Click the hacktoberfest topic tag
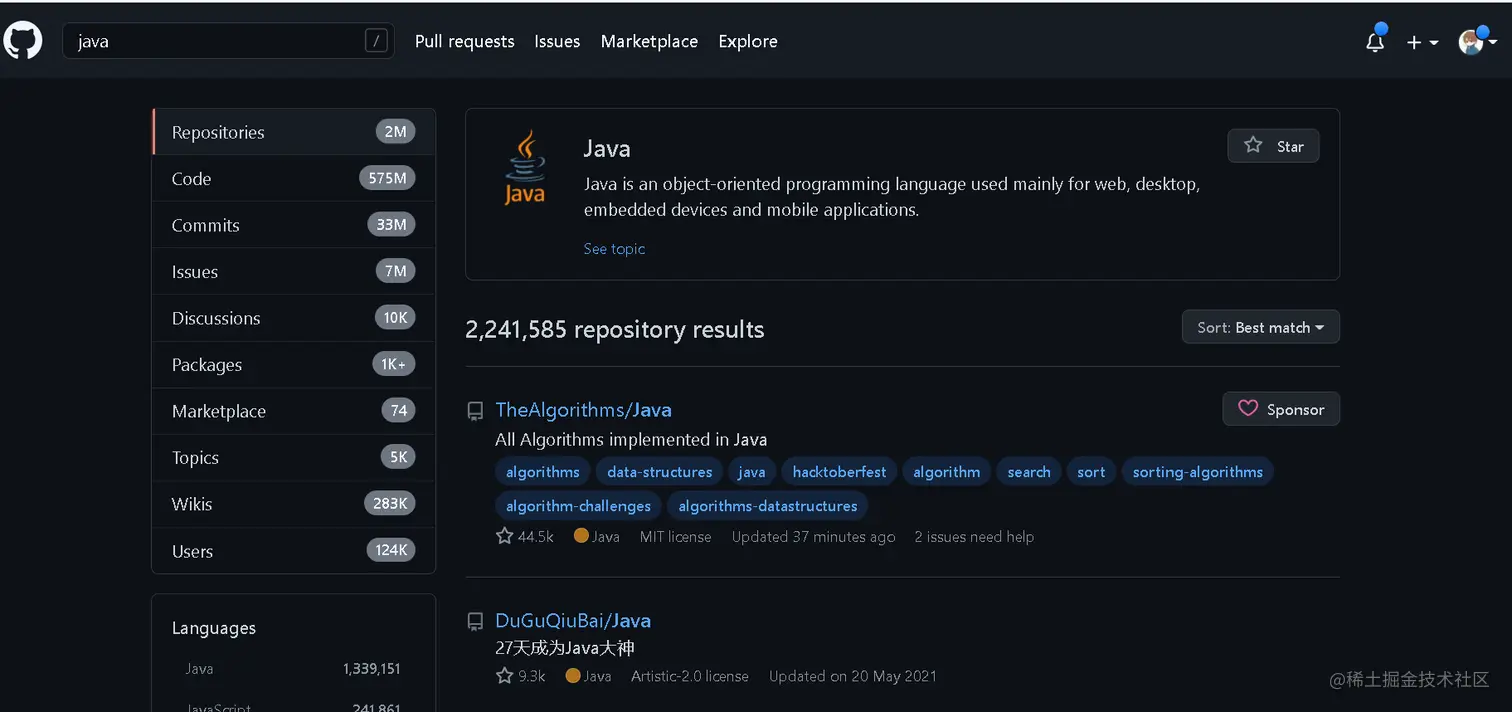 click(839, 472)
